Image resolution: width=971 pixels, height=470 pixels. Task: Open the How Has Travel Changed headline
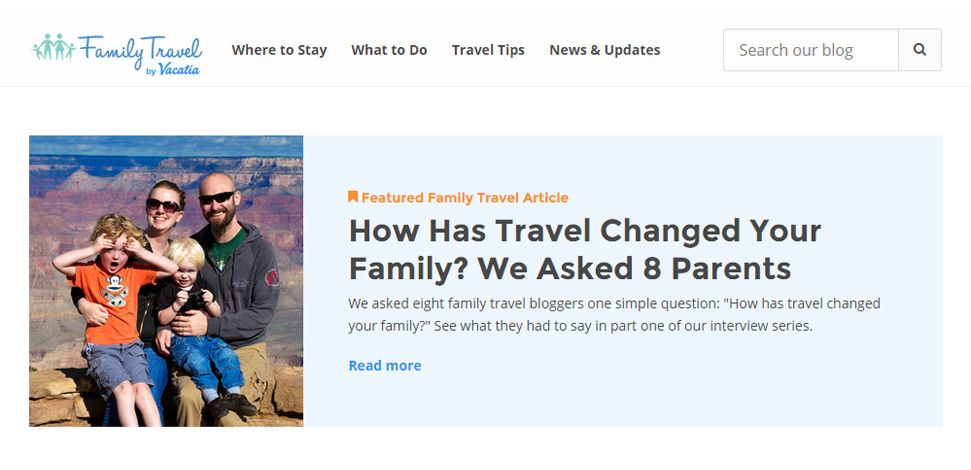tap(585, 250)
